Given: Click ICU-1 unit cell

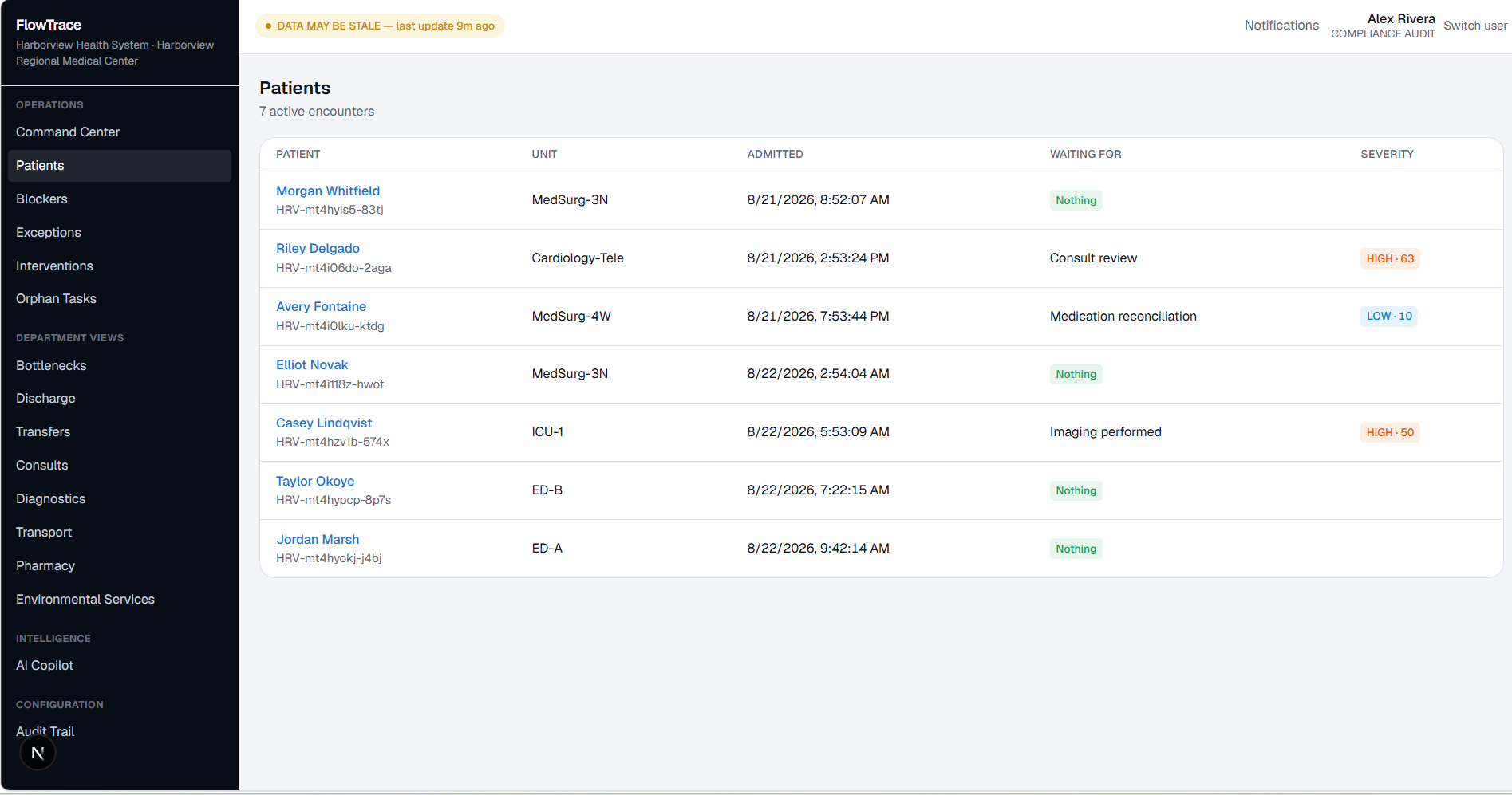Looking at the screenshot, I should pyautogui.click(x=547, y=432).
